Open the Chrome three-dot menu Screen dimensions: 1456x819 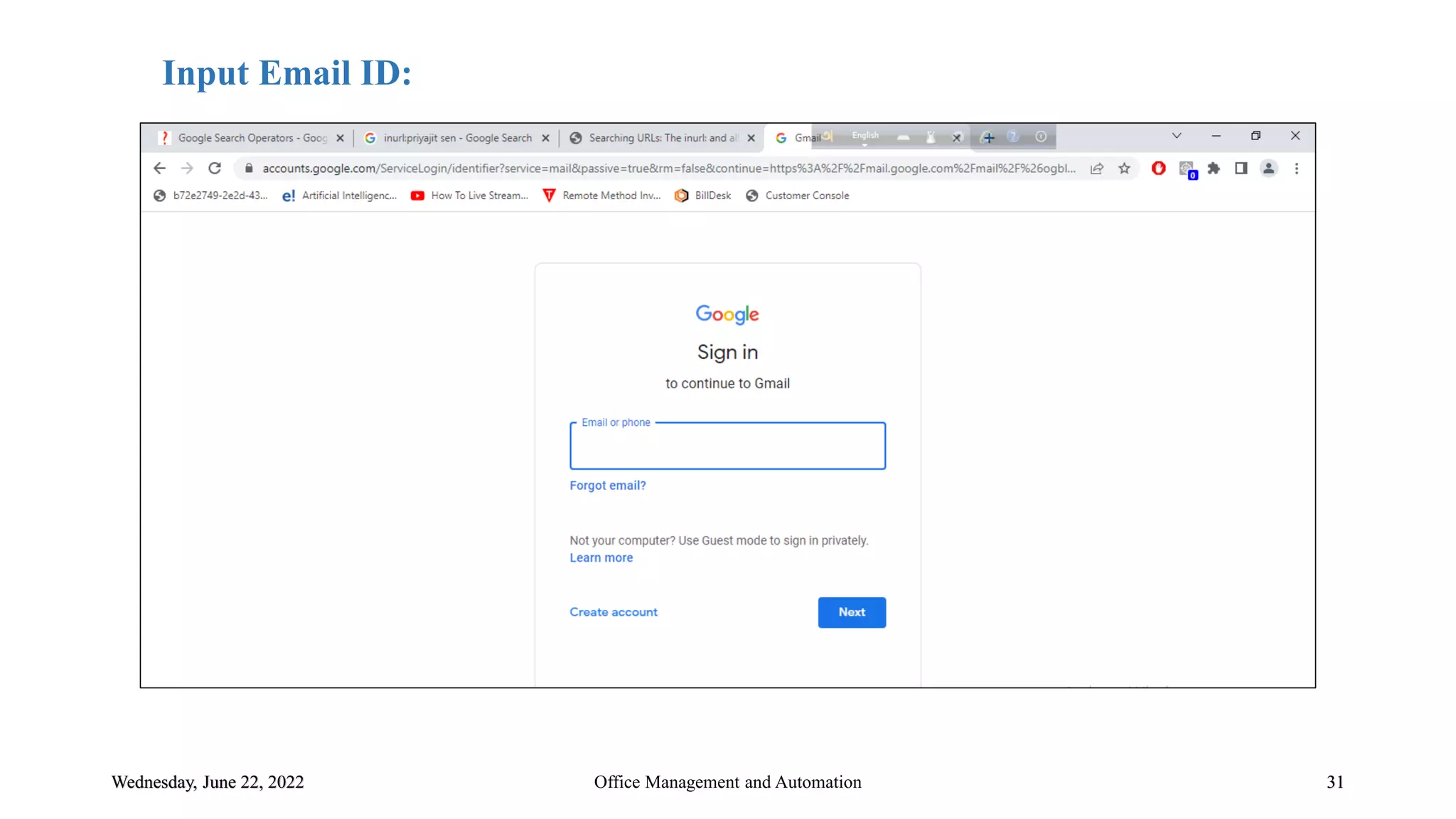click(1297, 168)
